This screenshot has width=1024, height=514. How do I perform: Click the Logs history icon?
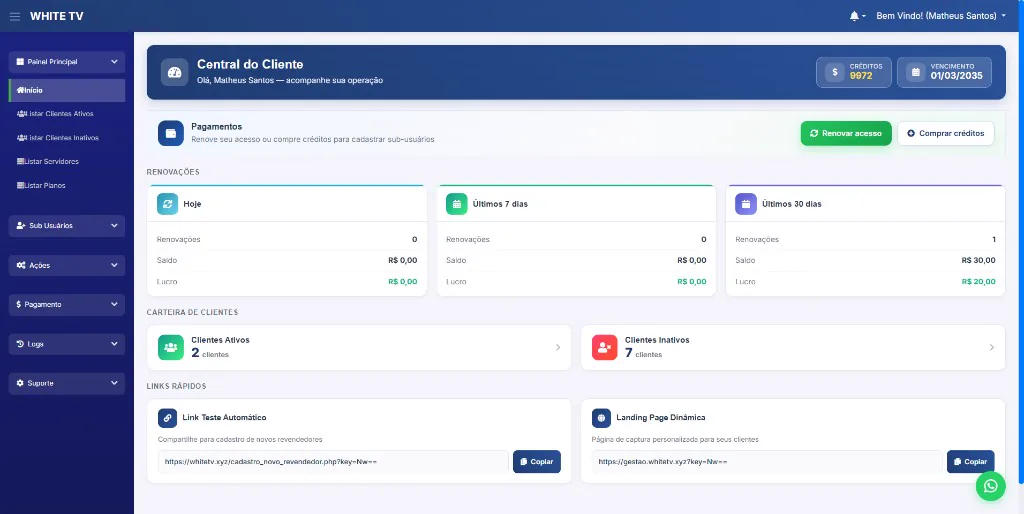click(x=20, y=344)
